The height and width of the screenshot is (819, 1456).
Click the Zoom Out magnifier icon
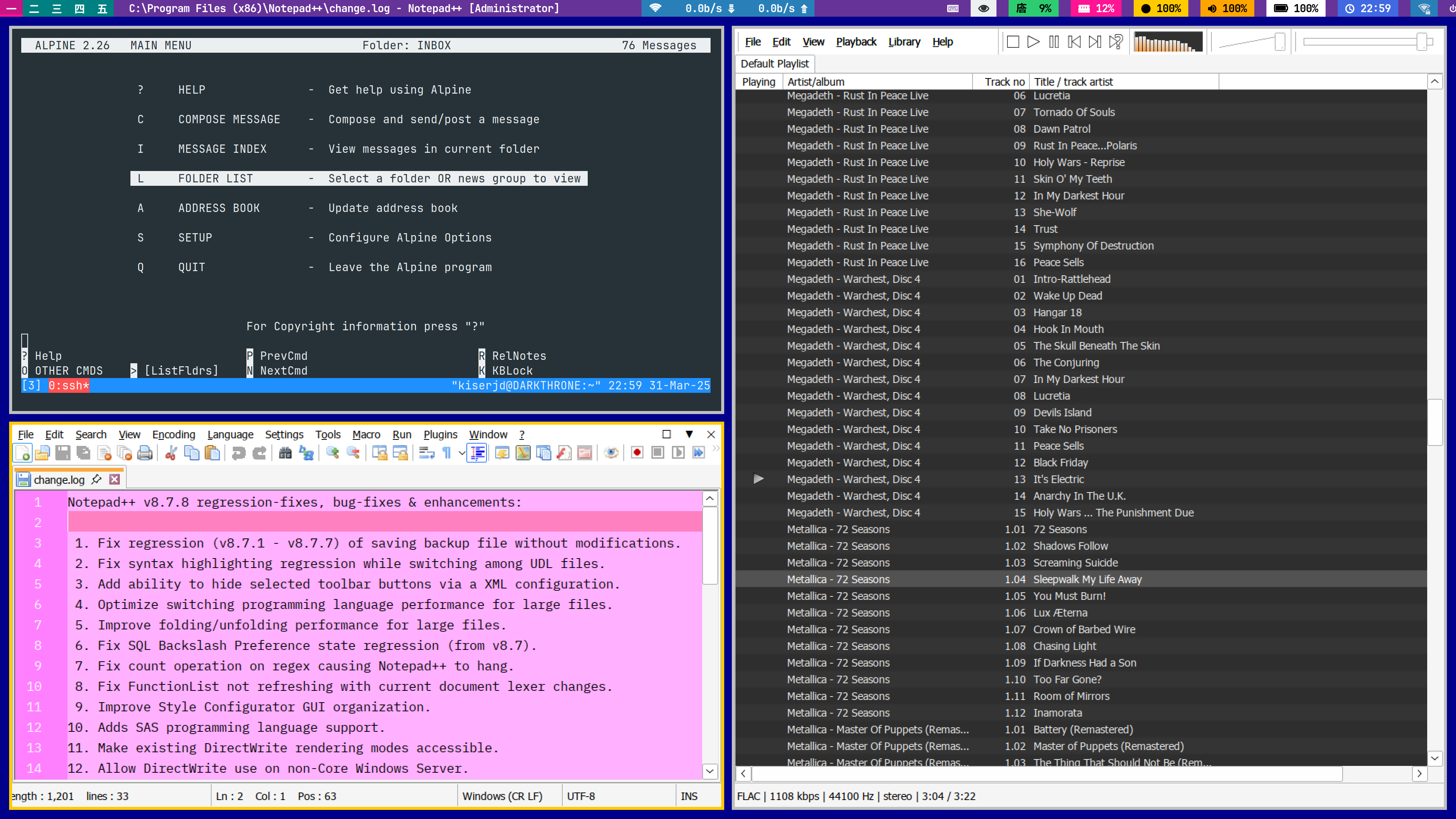[x=353, y=453]
